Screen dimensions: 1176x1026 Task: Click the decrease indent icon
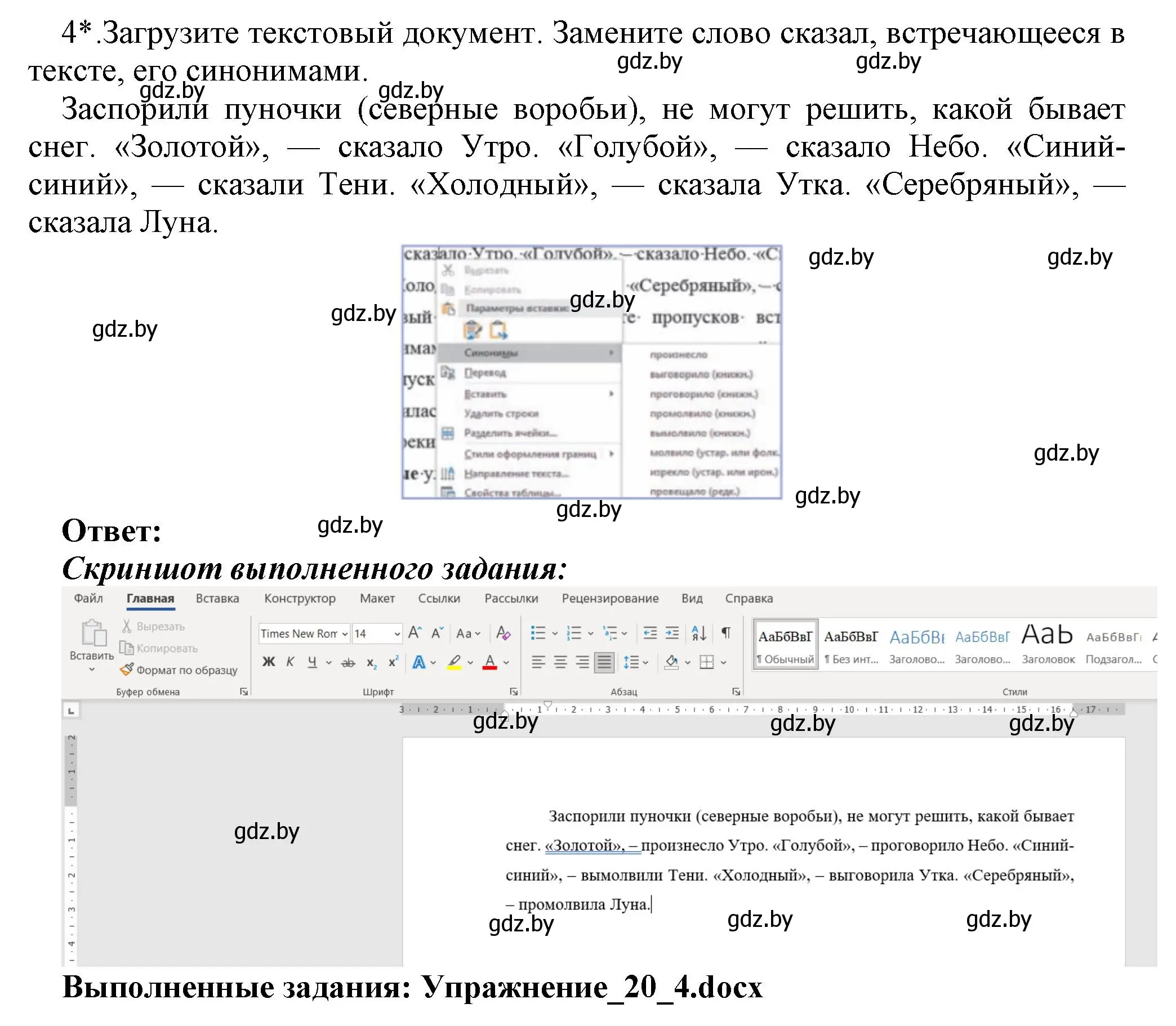point(650,634)
